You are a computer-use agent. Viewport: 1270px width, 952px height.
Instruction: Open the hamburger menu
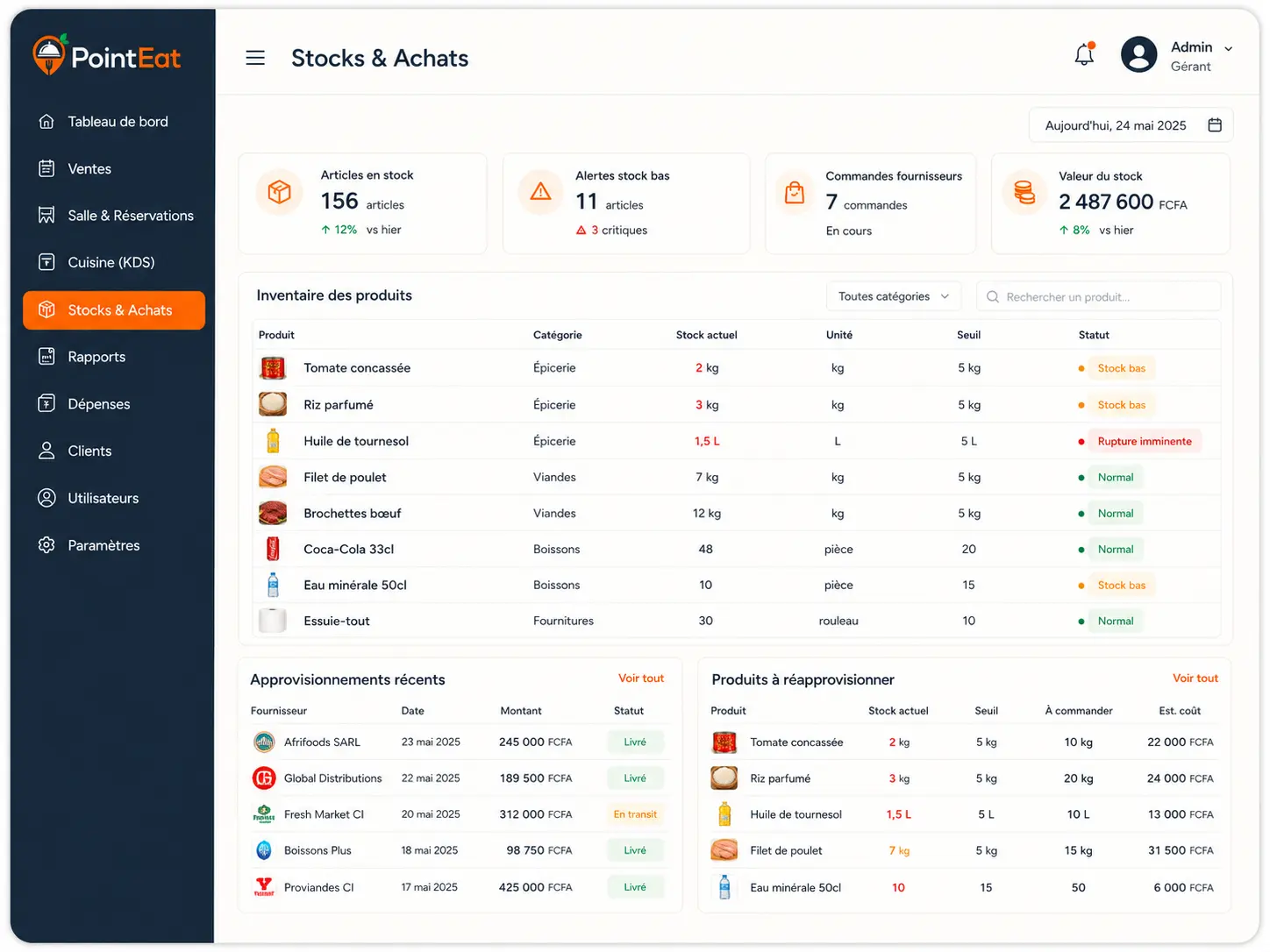pos(255,58)
